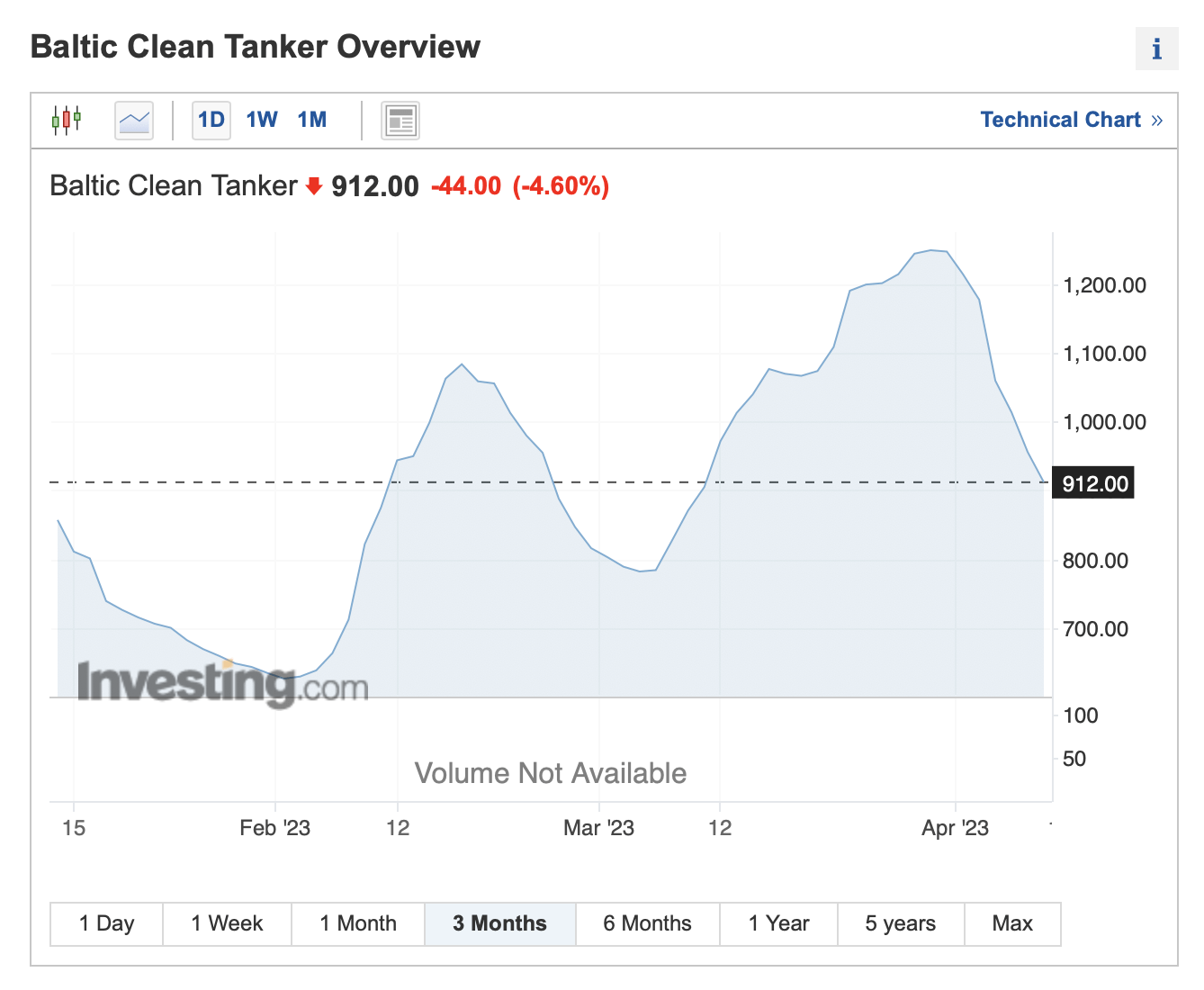Open the news overlay icon in toolbar
The height and width of the screenshot is (990, 1204).
click(x=400, y=120)
